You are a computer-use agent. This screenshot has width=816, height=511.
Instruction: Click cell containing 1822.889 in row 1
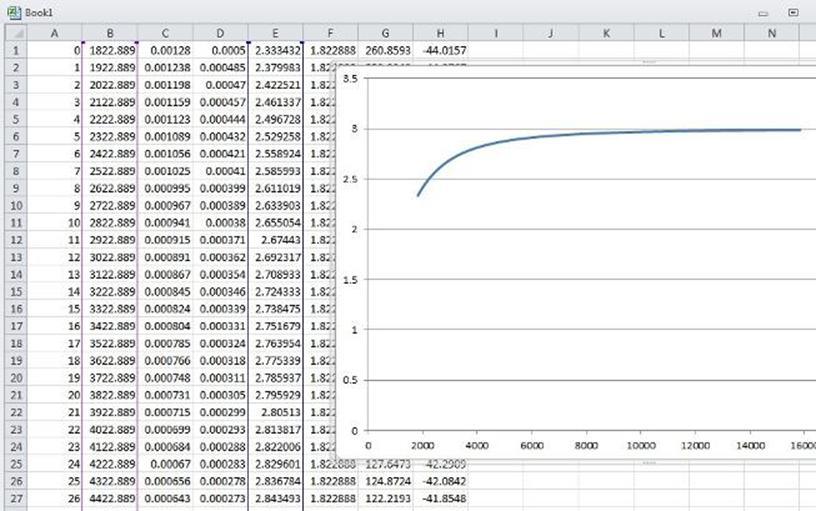coord(109,50)
